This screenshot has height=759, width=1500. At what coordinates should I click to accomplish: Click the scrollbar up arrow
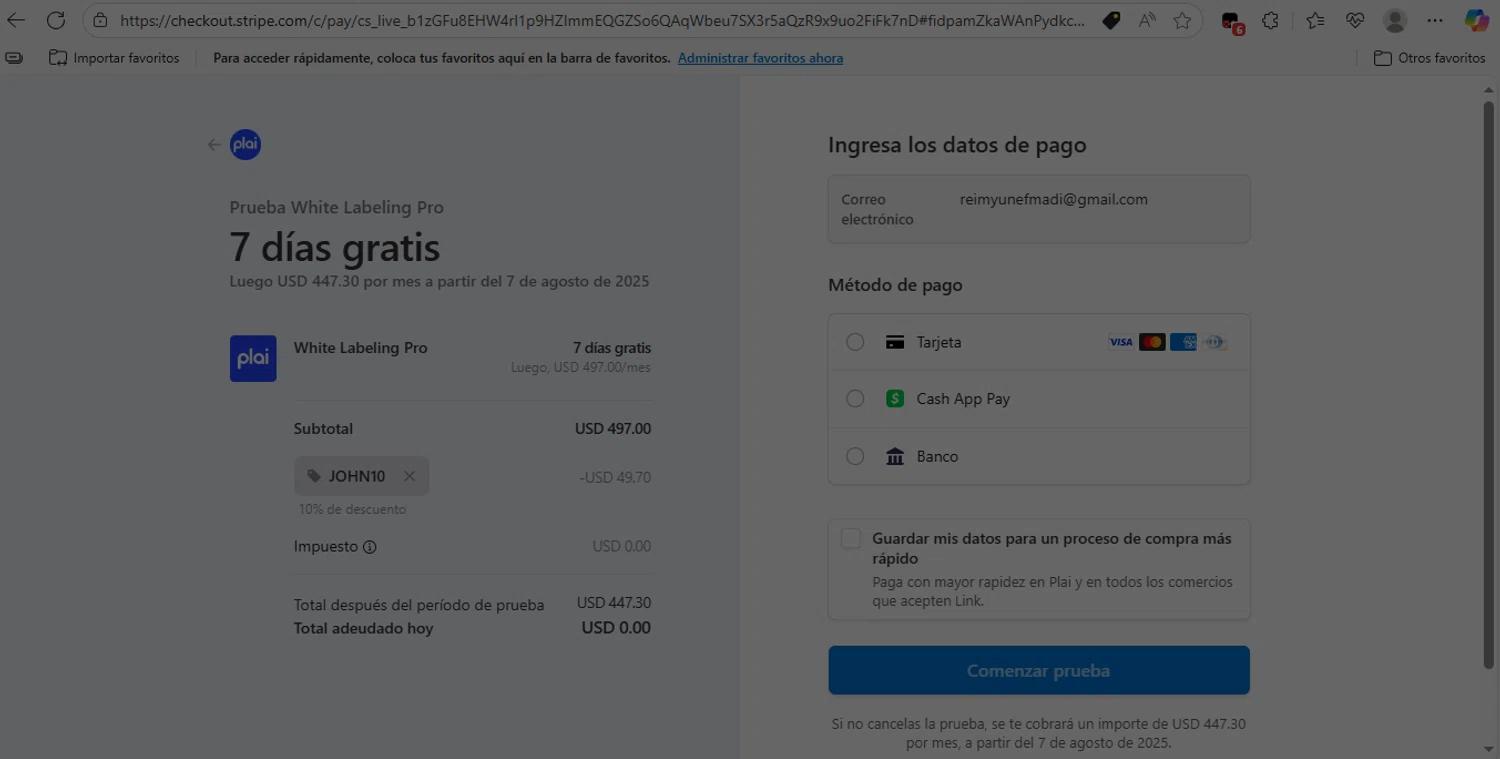(x=1490, y=89)
